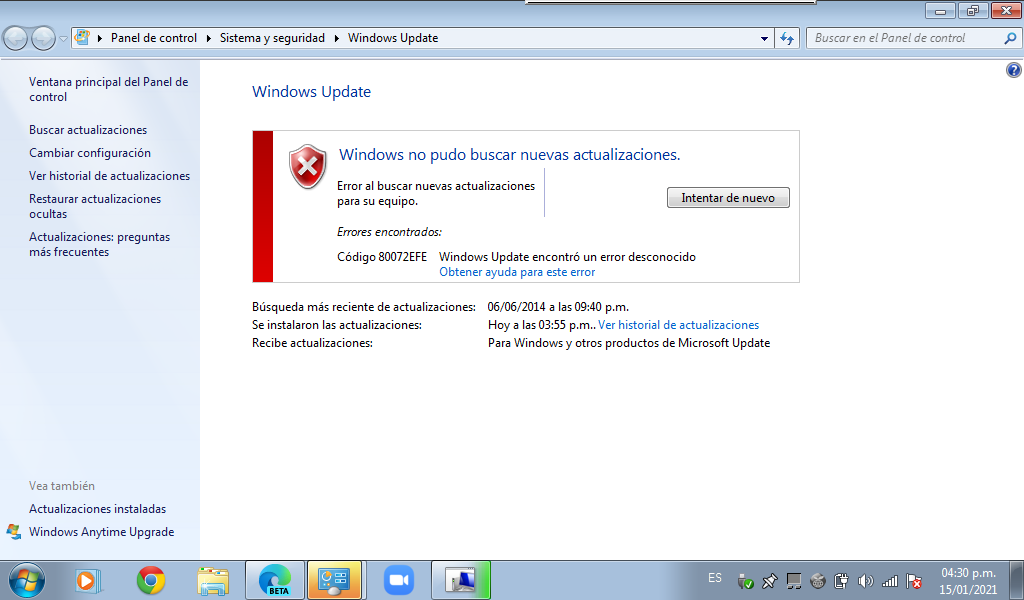This screenshot has height=600, width=1024.
Task: Open Ventana principal del Panel de control
Action: click(108, 89)
